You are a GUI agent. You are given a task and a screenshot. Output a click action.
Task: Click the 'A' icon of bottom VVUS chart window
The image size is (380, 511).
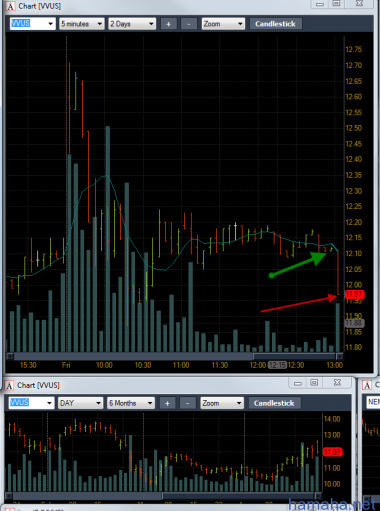pyautogui.click(x=9, y=385)
